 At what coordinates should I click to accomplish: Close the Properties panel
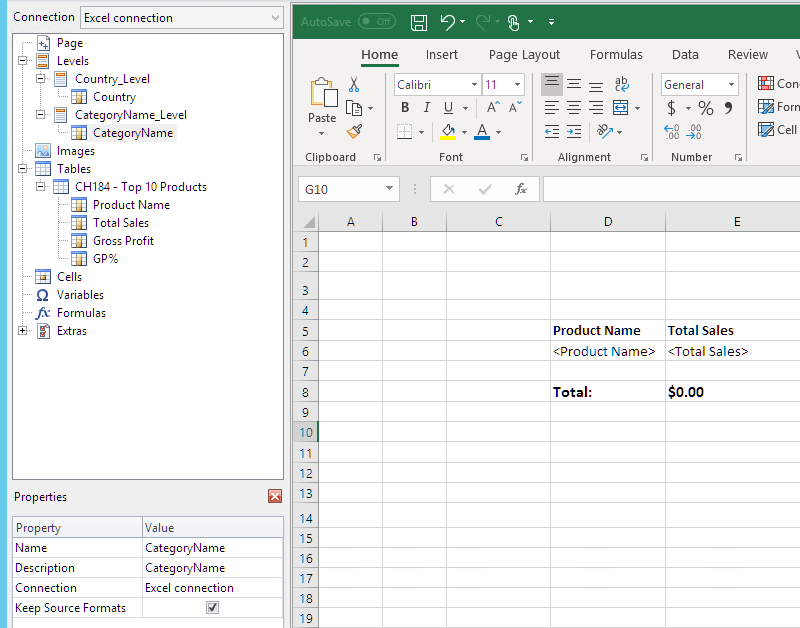[275, 496]
